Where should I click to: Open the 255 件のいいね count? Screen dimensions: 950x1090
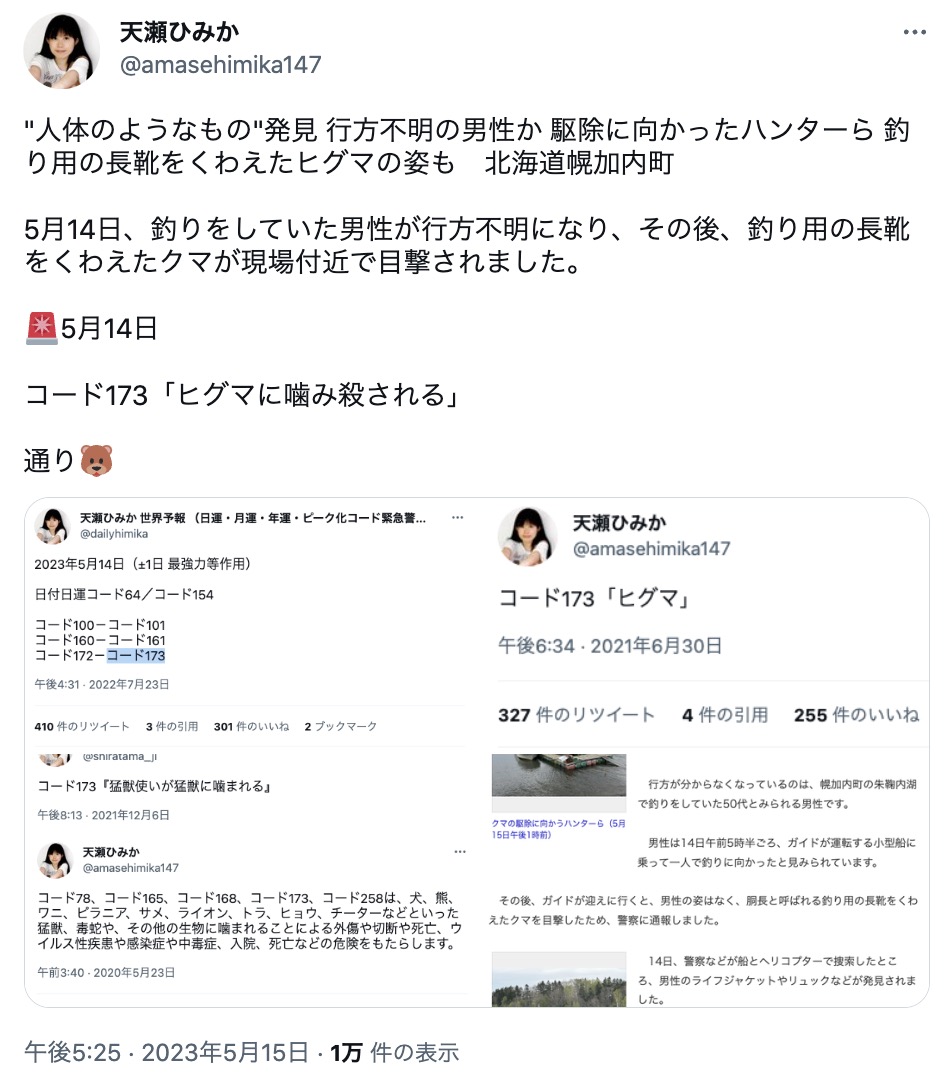[856, 715]
